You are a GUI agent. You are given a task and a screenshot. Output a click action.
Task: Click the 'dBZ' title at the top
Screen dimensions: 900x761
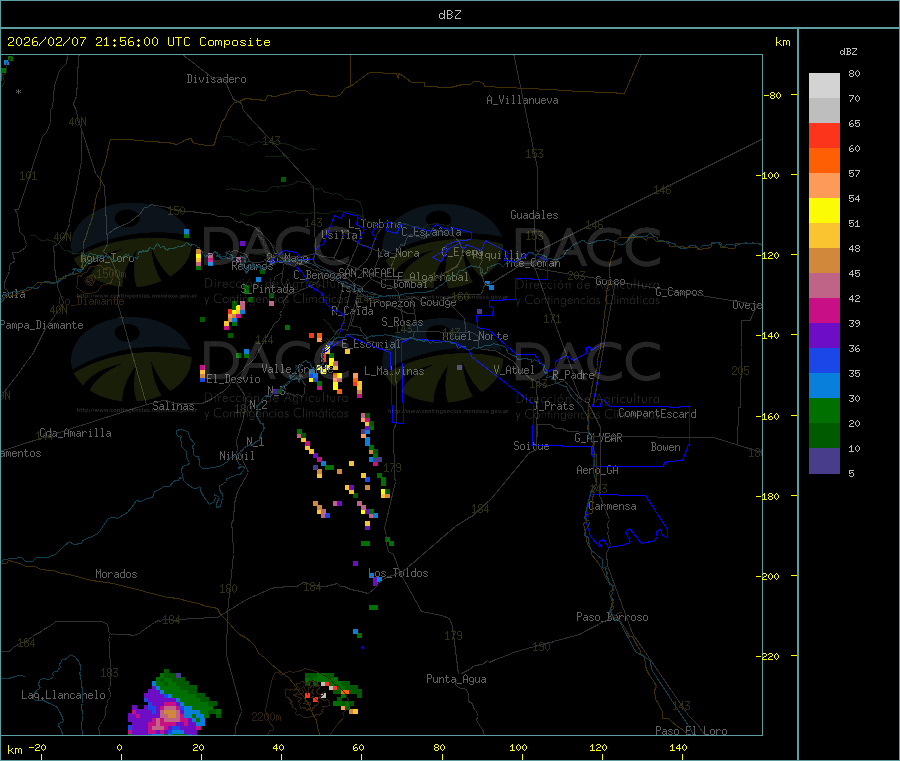449,15
